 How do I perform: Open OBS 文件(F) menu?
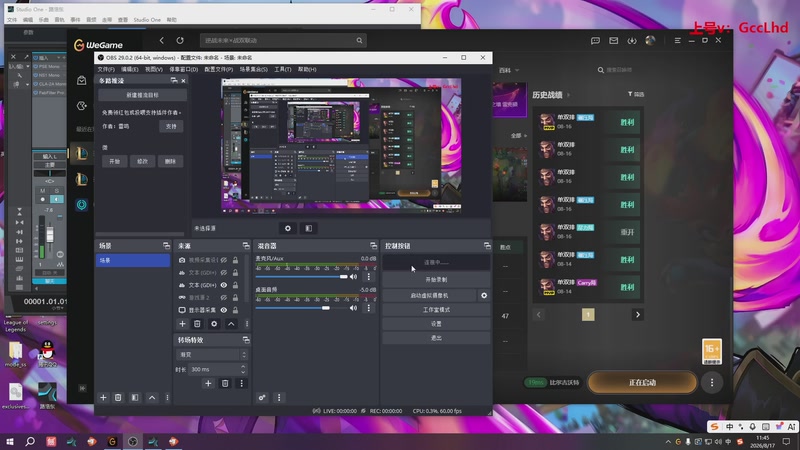click(x=106, y=69)
